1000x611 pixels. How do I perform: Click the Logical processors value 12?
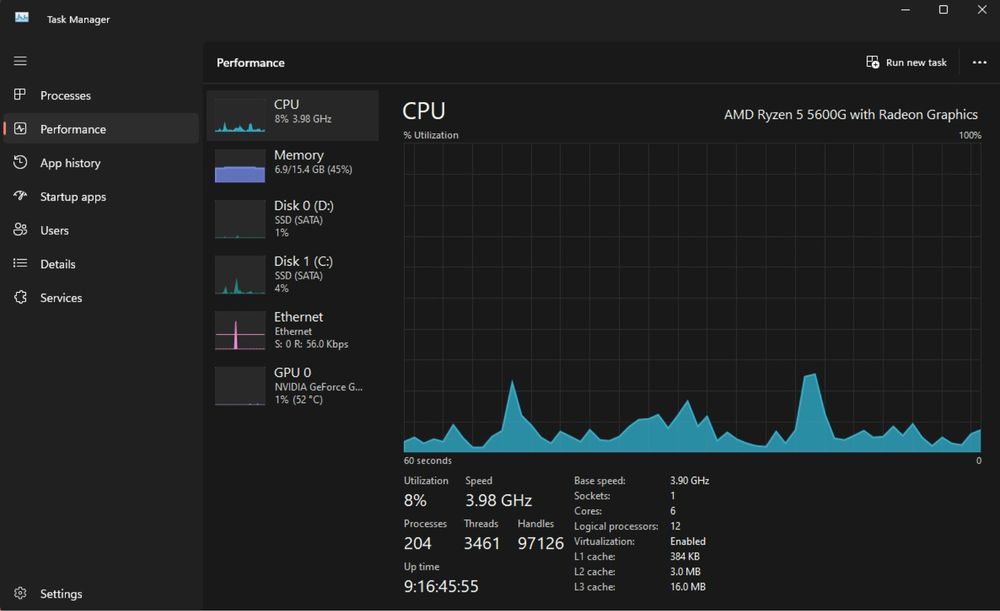coord(675,526)
